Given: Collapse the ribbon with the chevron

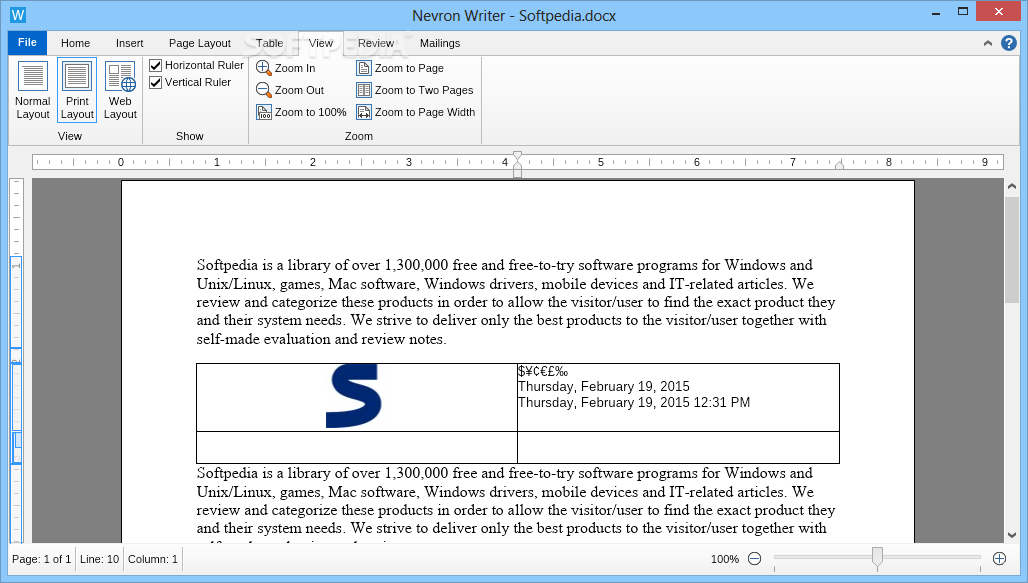Looking at the screenshot, I should pos(987,43).
